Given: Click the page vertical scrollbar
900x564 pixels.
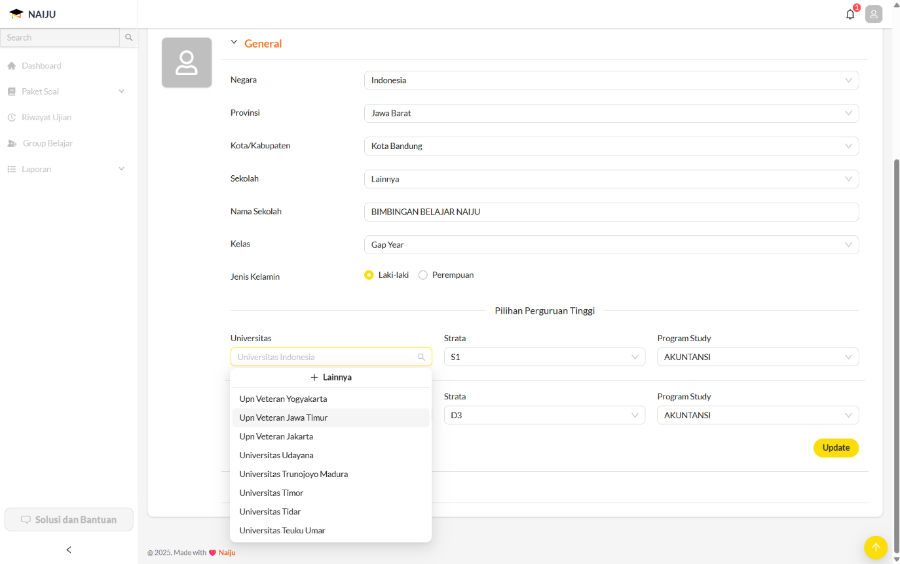Looking at the screenshot, I should (x=896, y=356).
